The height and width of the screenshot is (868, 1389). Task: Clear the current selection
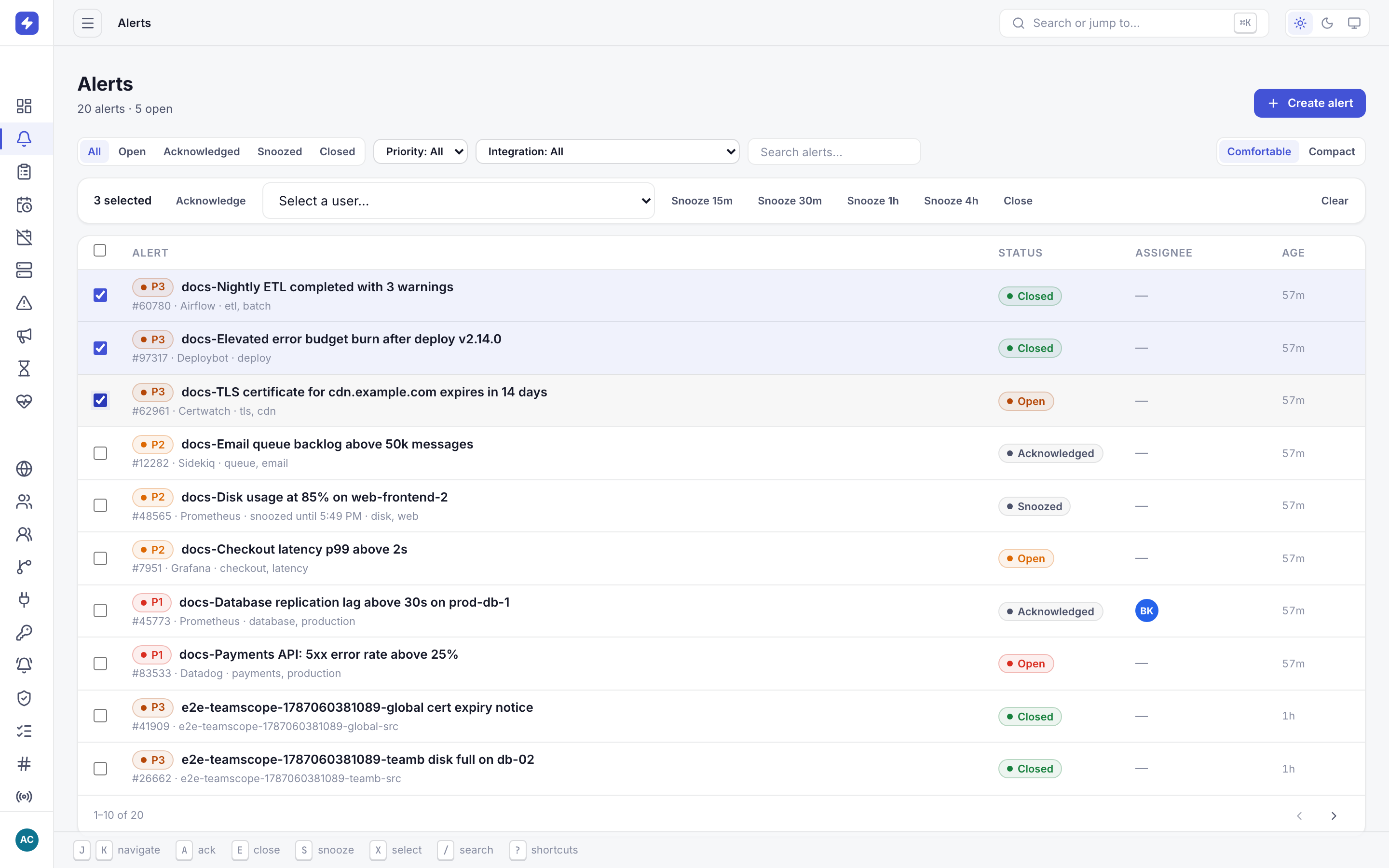click(1334, 200)
